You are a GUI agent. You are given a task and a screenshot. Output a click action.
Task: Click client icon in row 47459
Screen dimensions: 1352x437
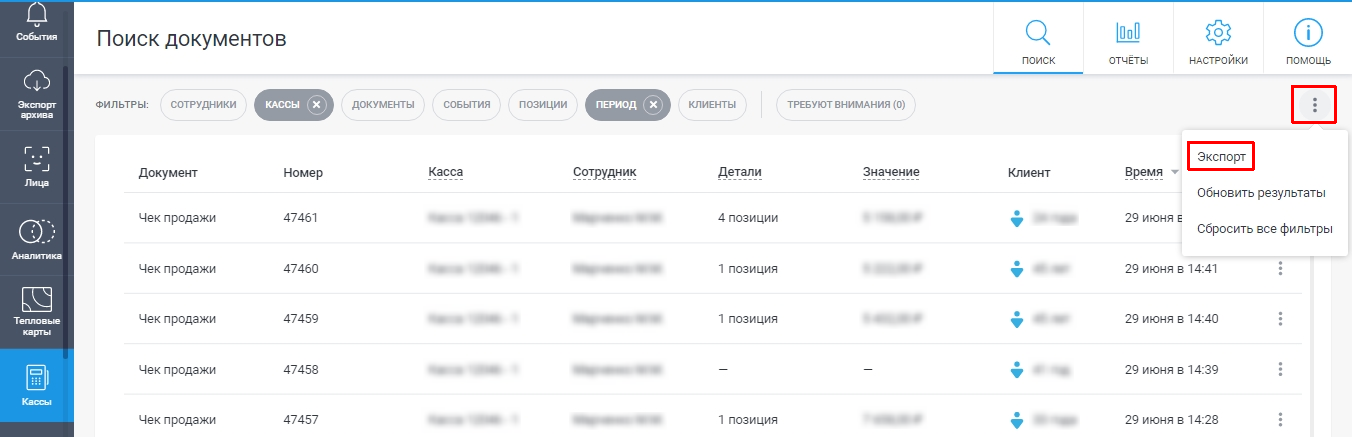coord(1017,319)
